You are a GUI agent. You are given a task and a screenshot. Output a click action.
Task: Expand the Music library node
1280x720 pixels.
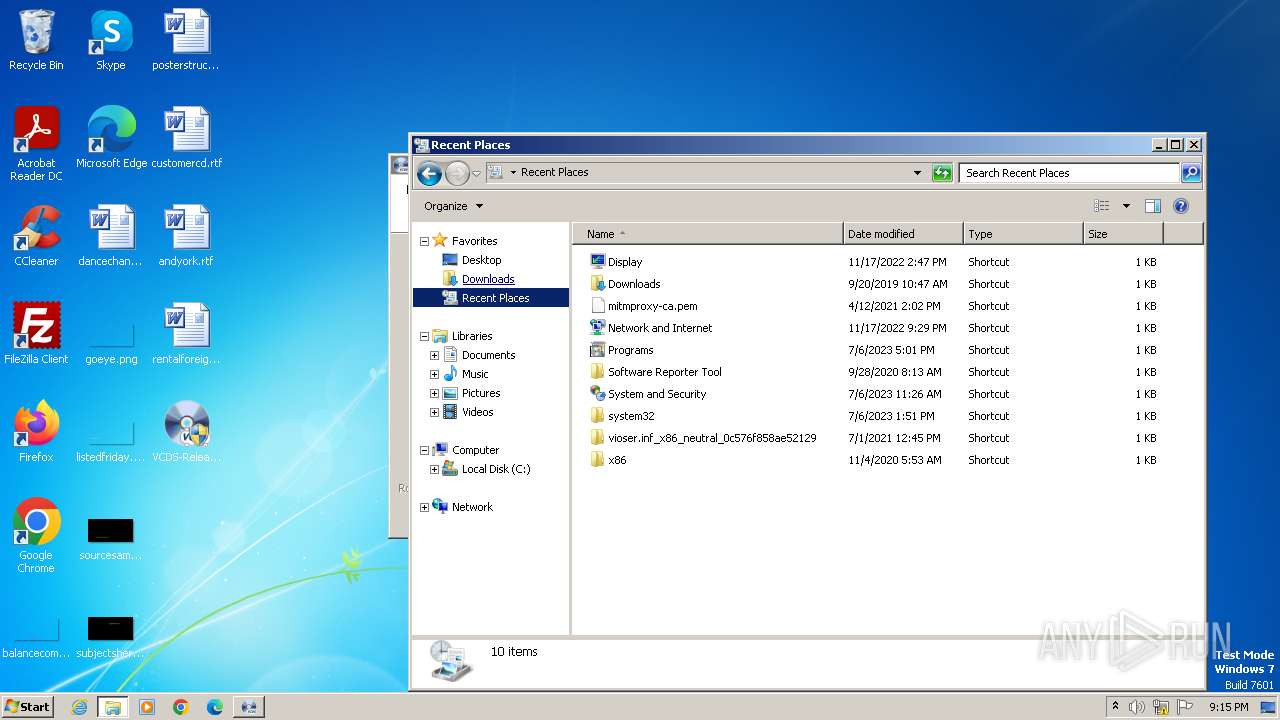point(434,374)
